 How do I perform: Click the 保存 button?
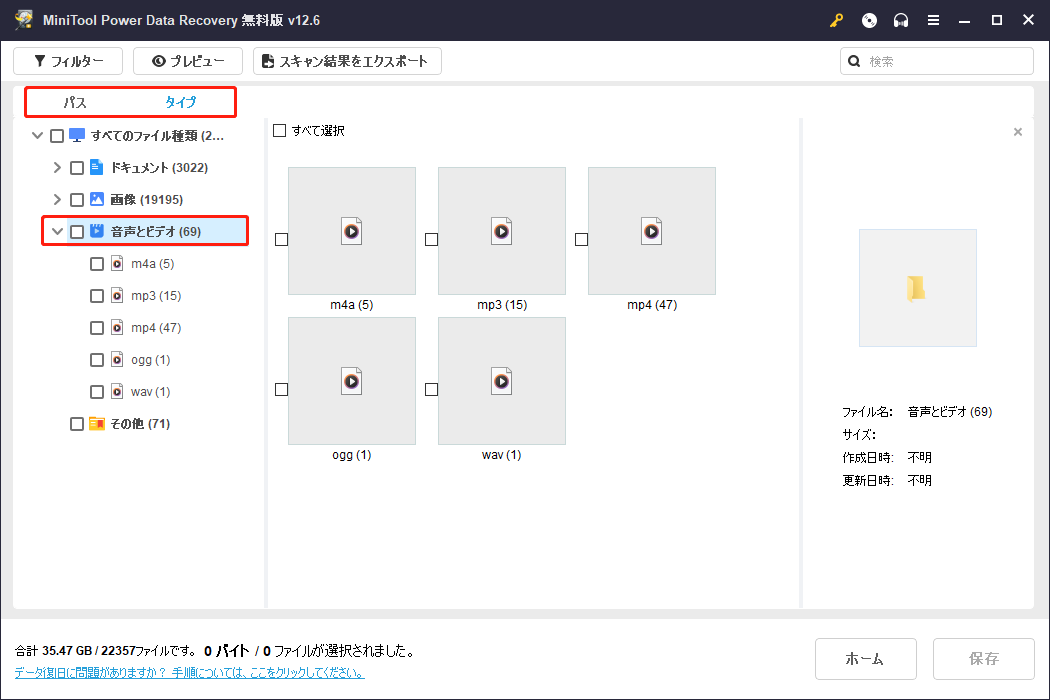(x=983, y=658)
